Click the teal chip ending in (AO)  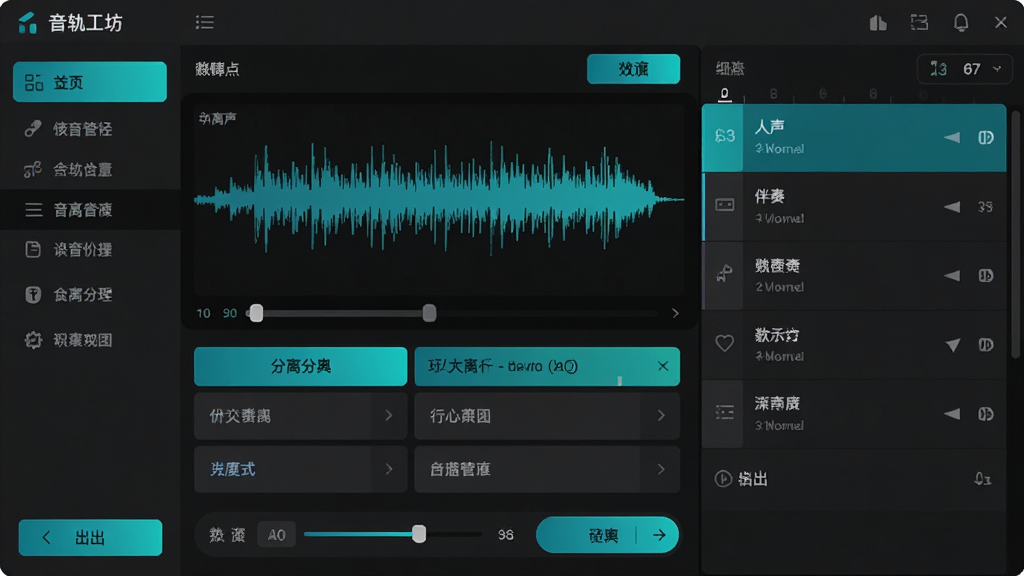(x=547, y=366)
